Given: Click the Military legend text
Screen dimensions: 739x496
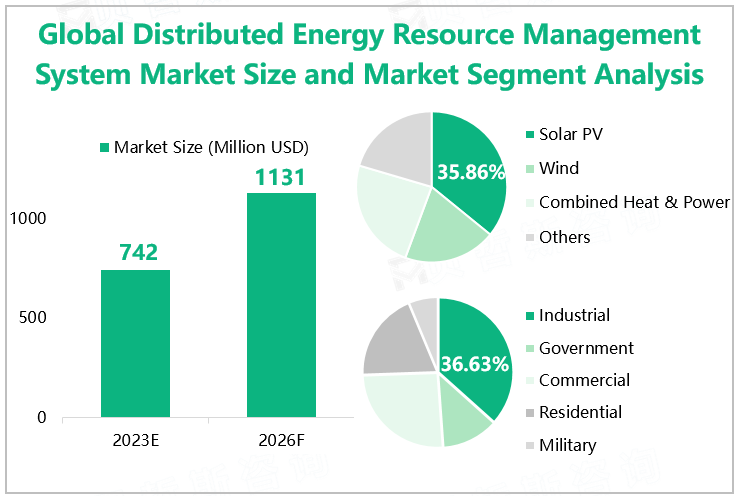Looking at the screenshot, I should (x=567, y=445).
